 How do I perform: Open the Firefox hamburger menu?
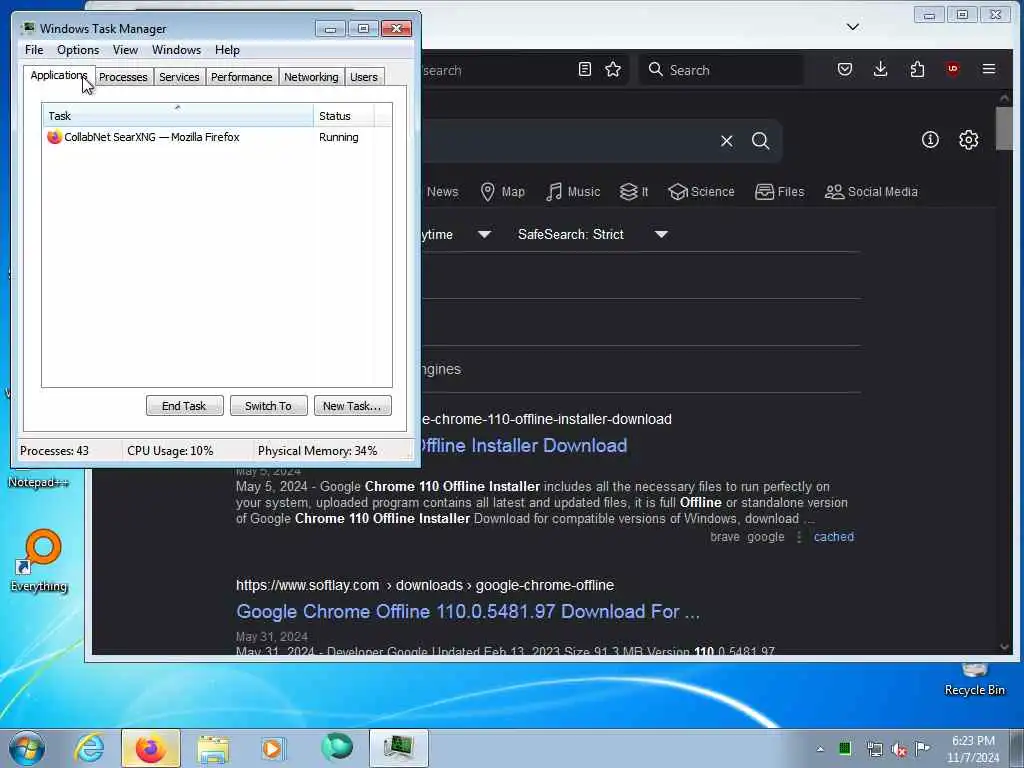(989, 69)
